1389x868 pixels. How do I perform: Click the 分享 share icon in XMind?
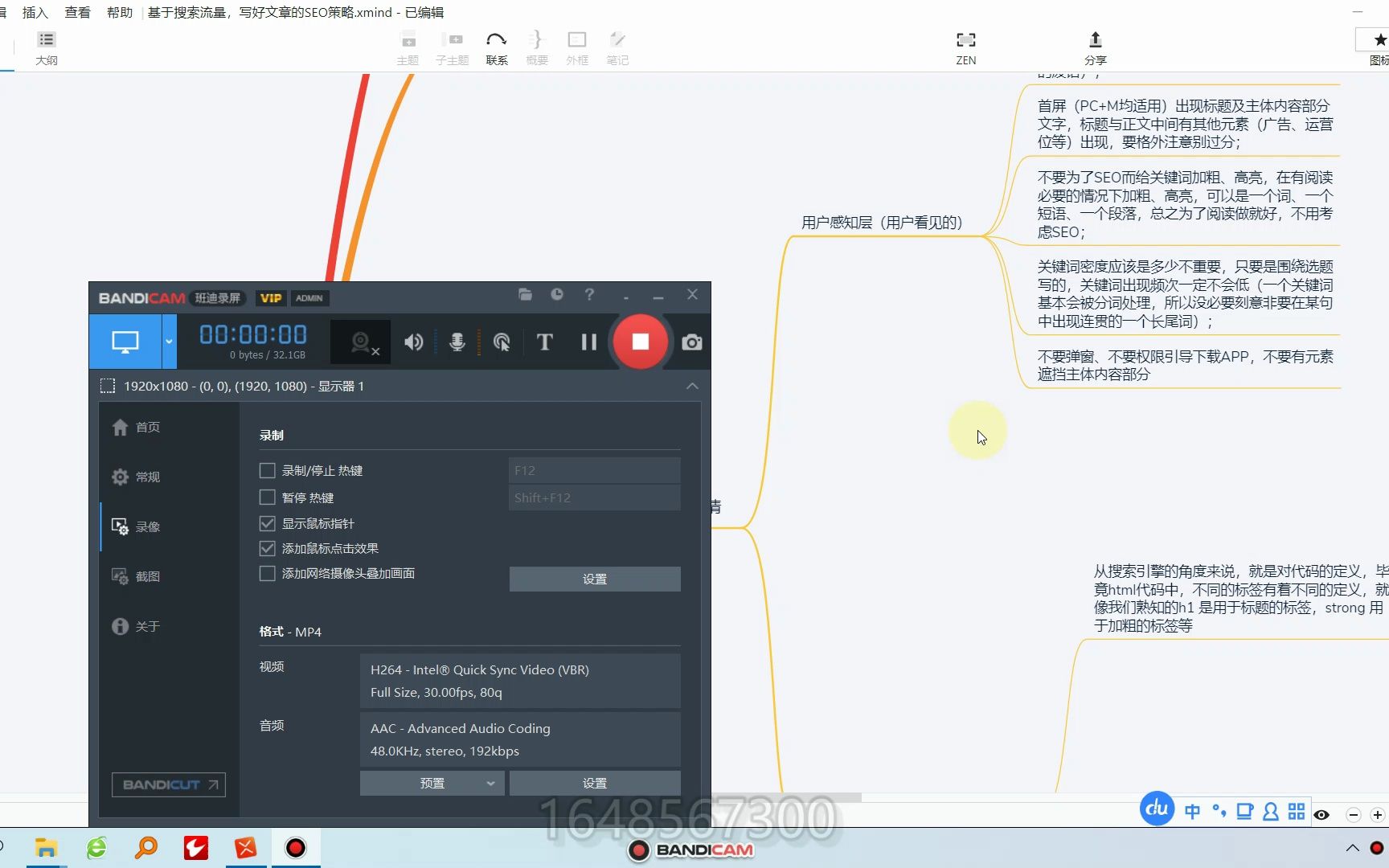pyautogui.click(x=1096, y=48)
